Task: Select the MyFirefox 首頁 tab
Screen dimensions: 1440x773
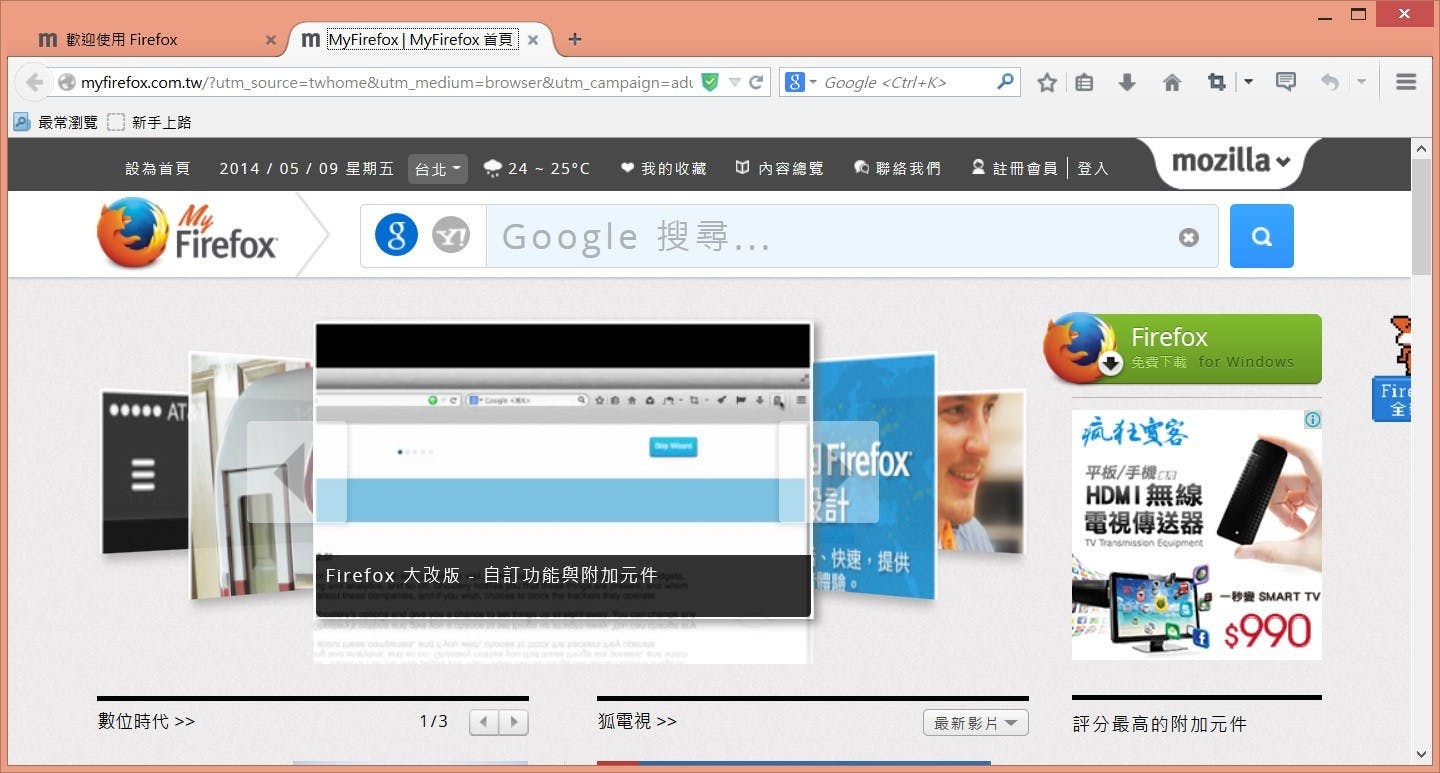Action: tap(420, 40)
